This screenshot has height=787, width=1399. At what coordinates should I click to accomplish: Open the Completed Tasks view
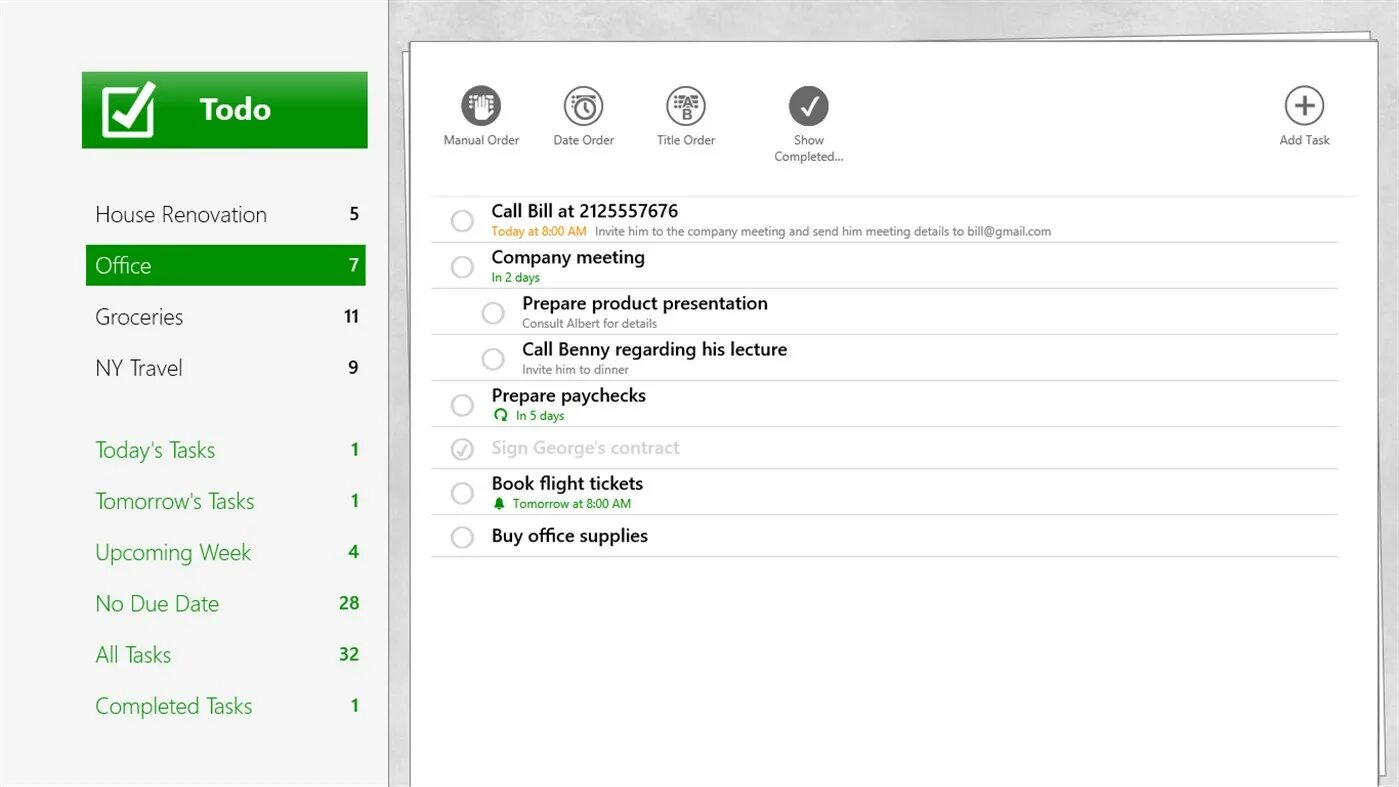(173, 706)
